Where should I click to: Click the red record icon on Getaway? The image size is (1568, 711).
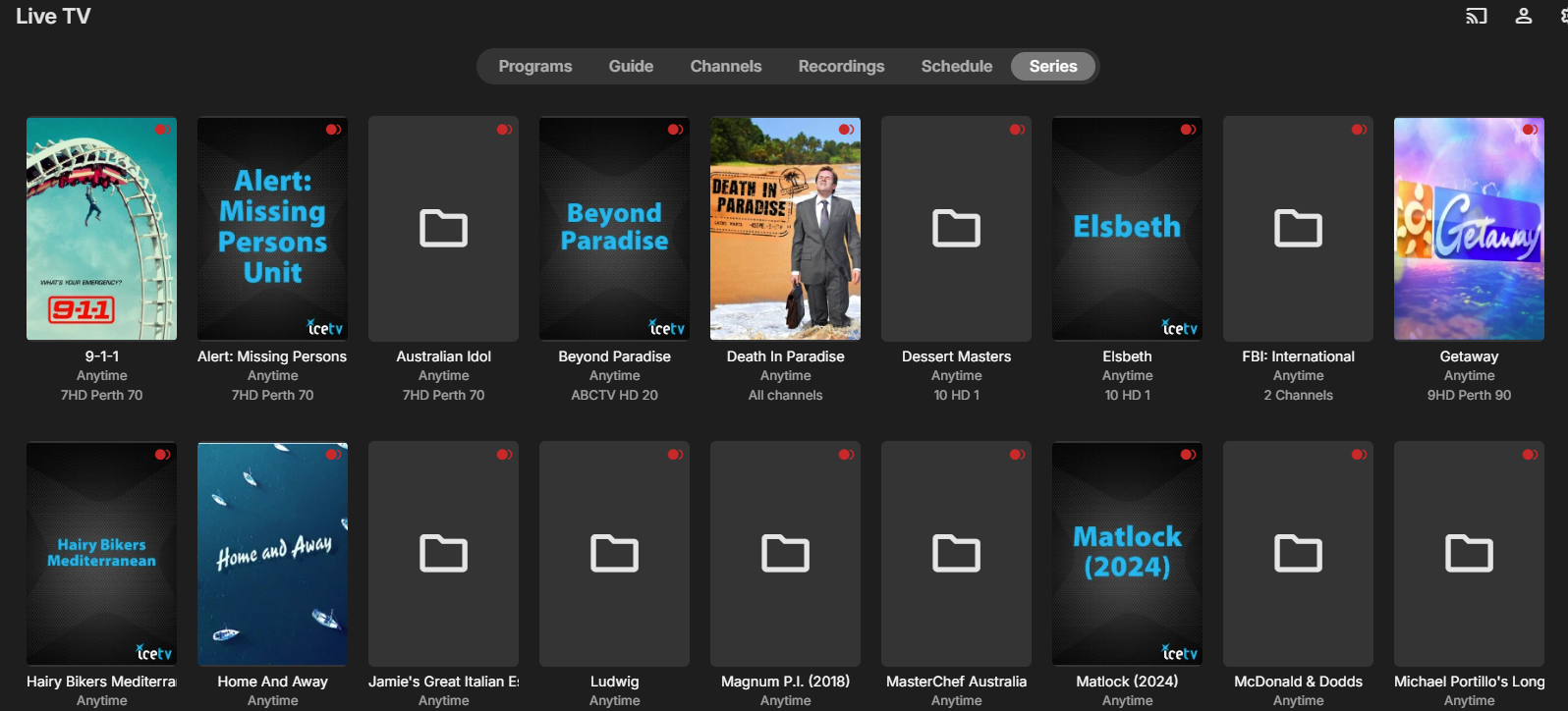1530,130
